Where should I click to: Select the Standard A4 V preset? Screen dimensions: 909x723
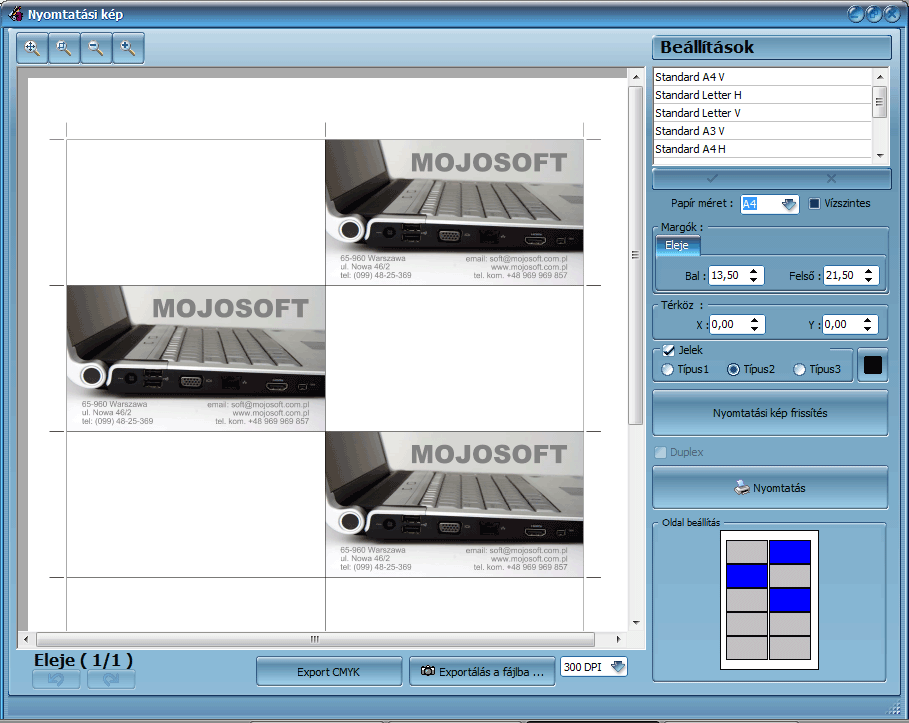(x=762, y=77)
